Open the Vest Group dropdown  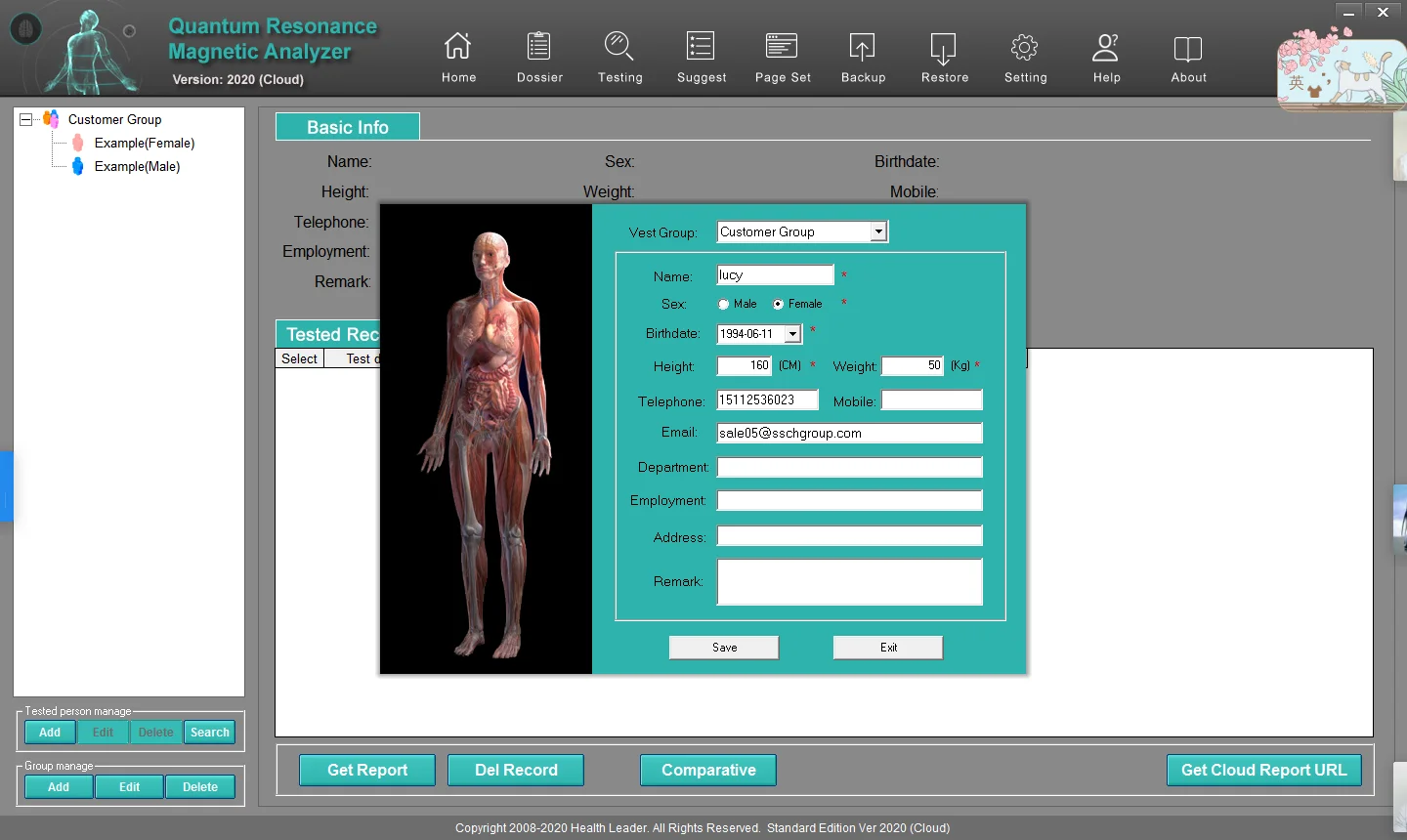tap(878, 231)
